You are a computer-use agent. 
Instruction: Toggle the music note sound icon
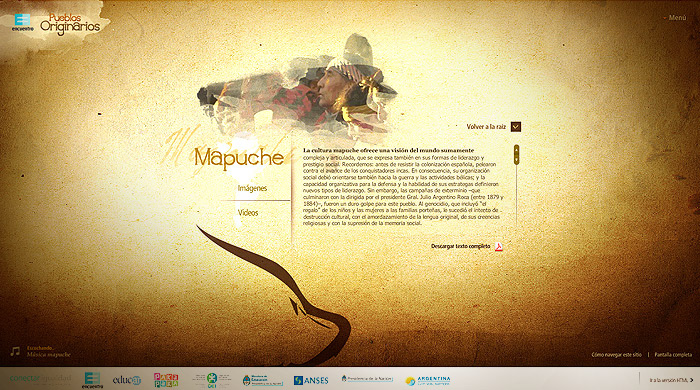15,351
